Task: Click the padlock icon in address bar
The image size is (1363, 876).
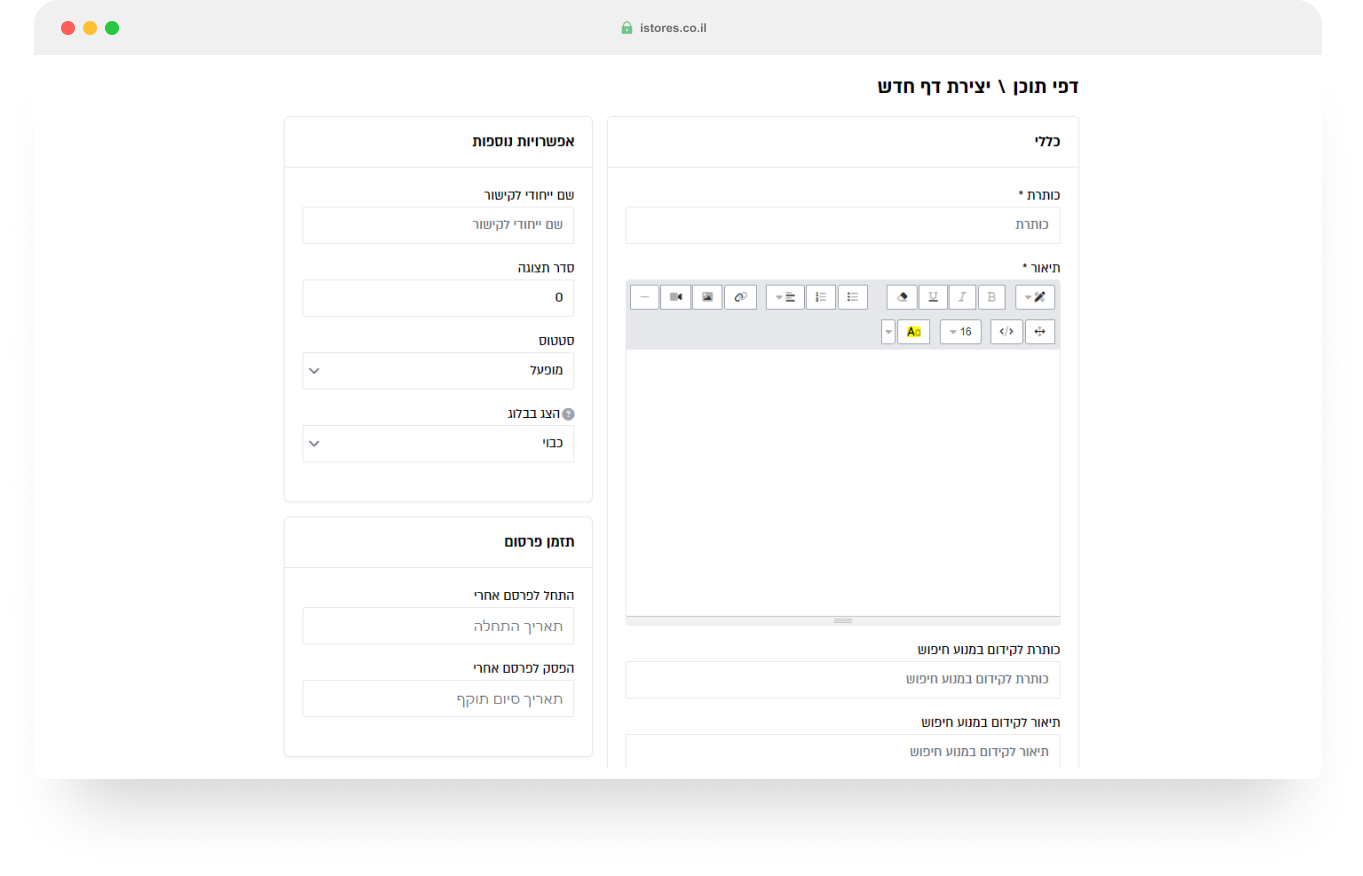Action: point(627,28)
